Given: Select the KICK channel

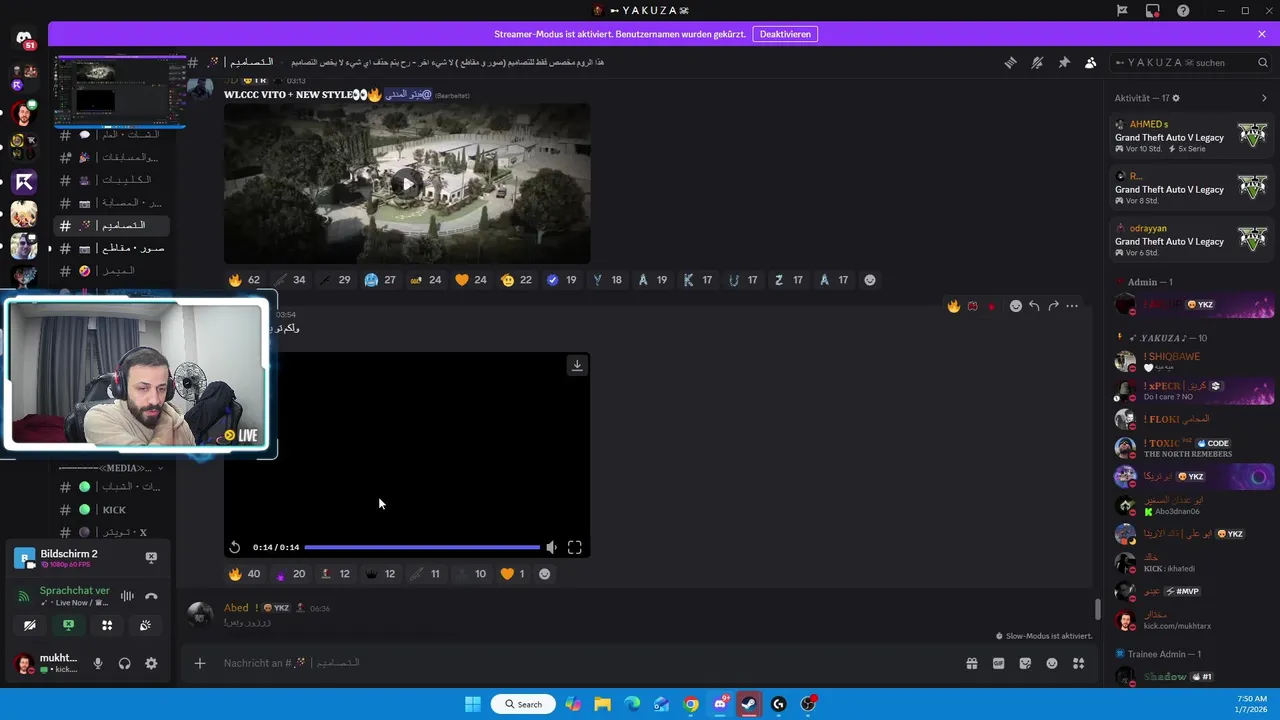Looking at the screenshot, I should coord(112,510).
